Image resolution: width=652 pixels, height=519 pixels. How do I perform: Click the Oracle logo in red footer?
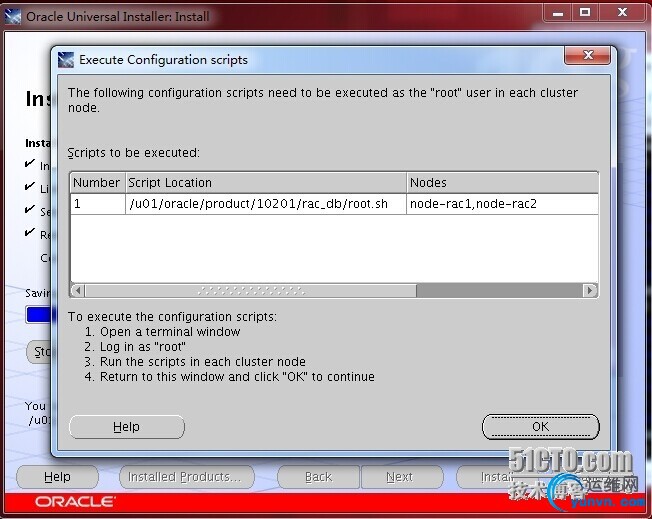(x=75, y=502)
